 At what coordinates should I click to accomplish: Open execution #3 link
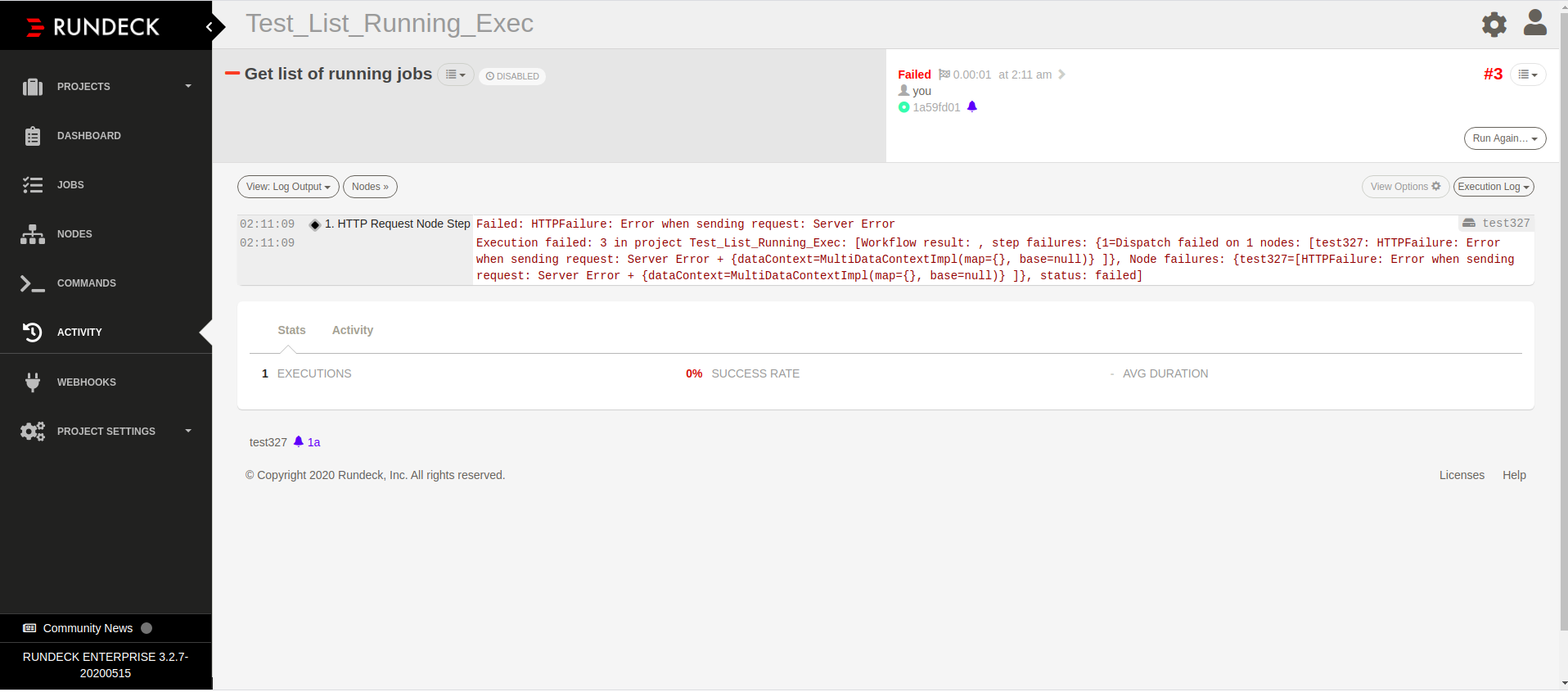(x=1493, y=75)
